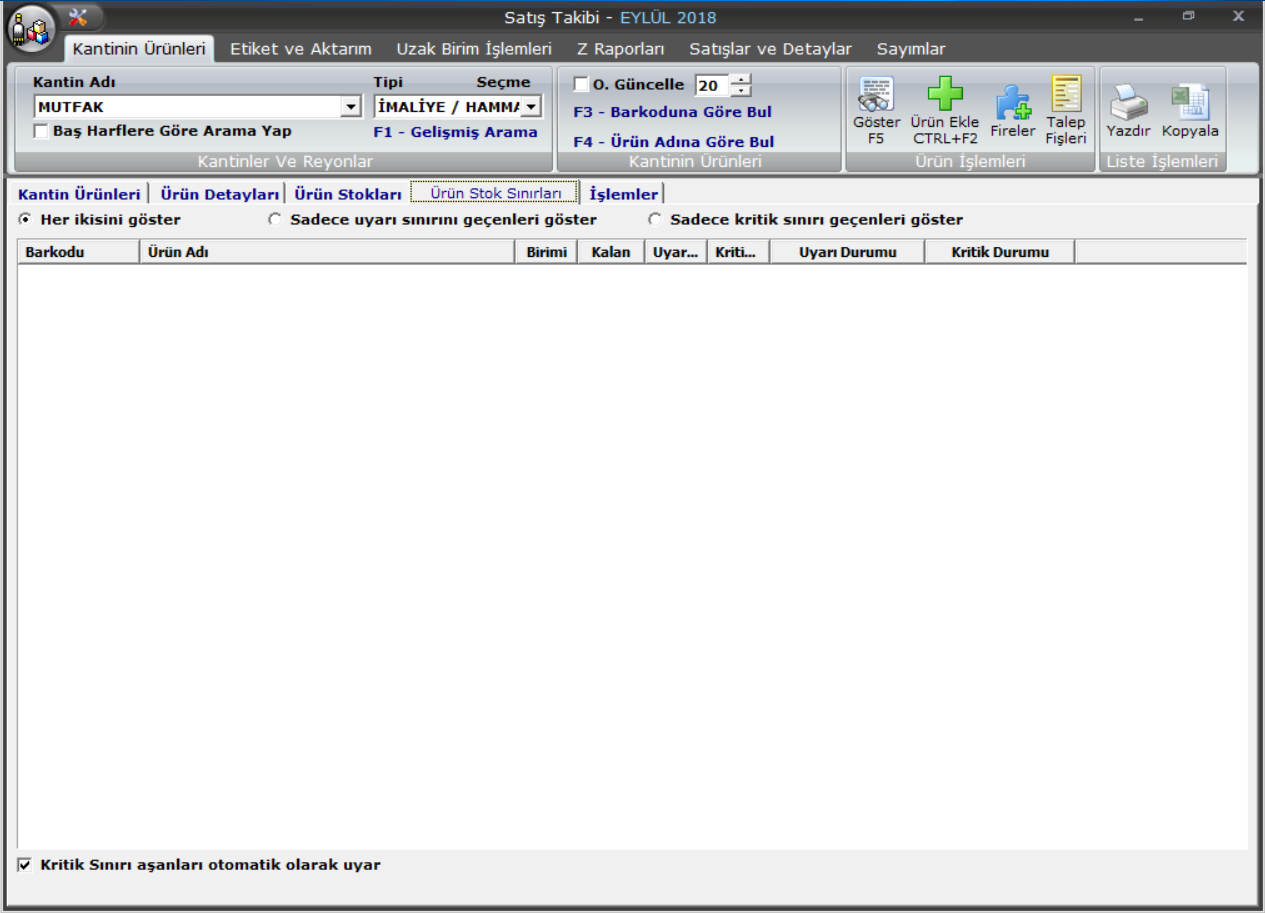The image size is (1265, 913).
Task: Click F3 - Barkoduna Göre Bul link
Action: pyautogui.click(x=672, y=112)
